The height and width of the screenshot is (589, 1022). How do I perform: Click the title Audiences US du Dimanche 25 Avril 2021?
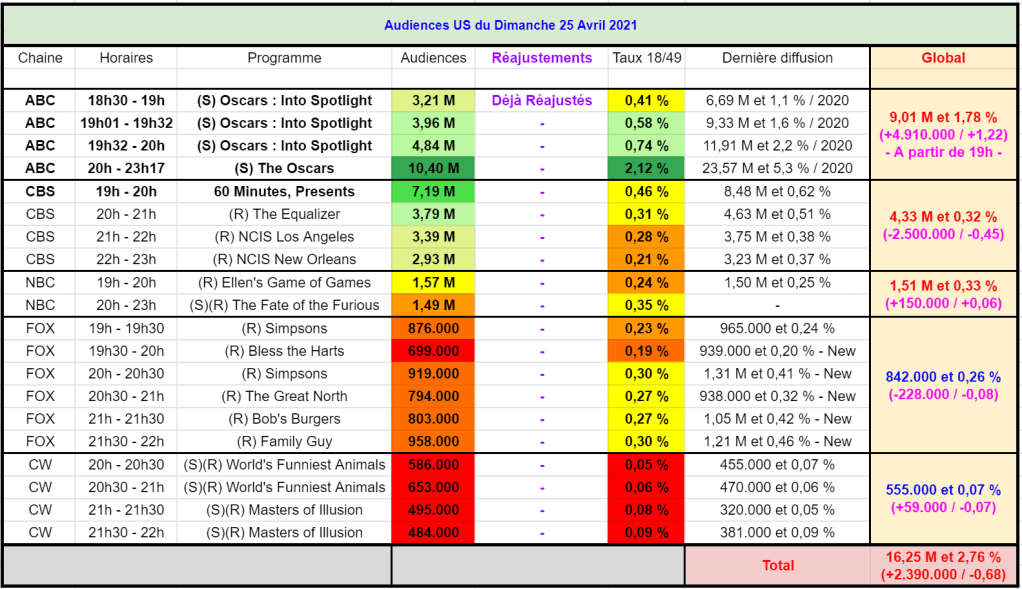click(x=510, y=25)
